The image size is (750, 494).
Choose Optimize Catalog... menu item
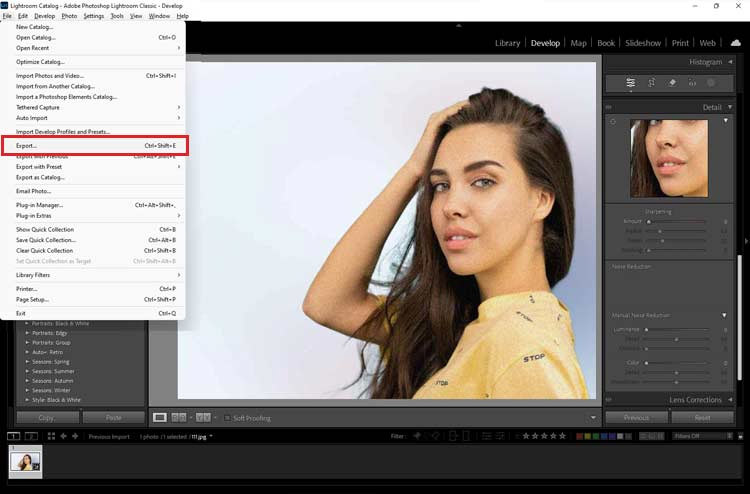93,62
